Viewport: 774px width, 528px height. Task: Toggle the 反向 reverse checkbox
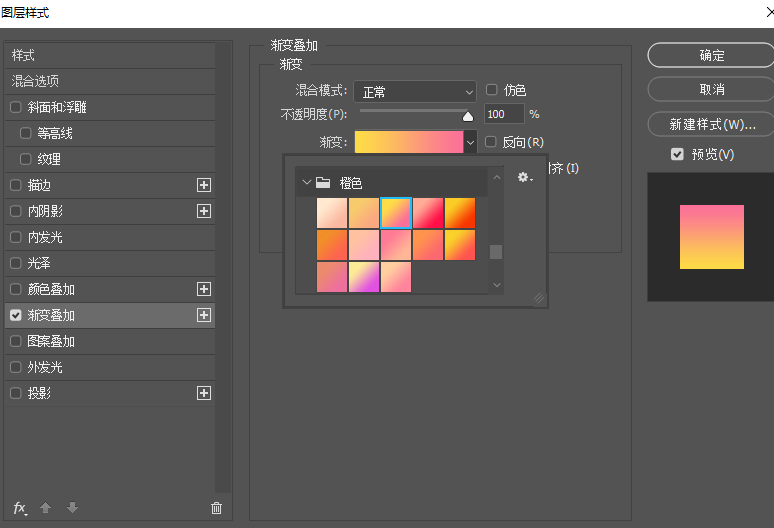pyautogui.click(x=491, y=142)
